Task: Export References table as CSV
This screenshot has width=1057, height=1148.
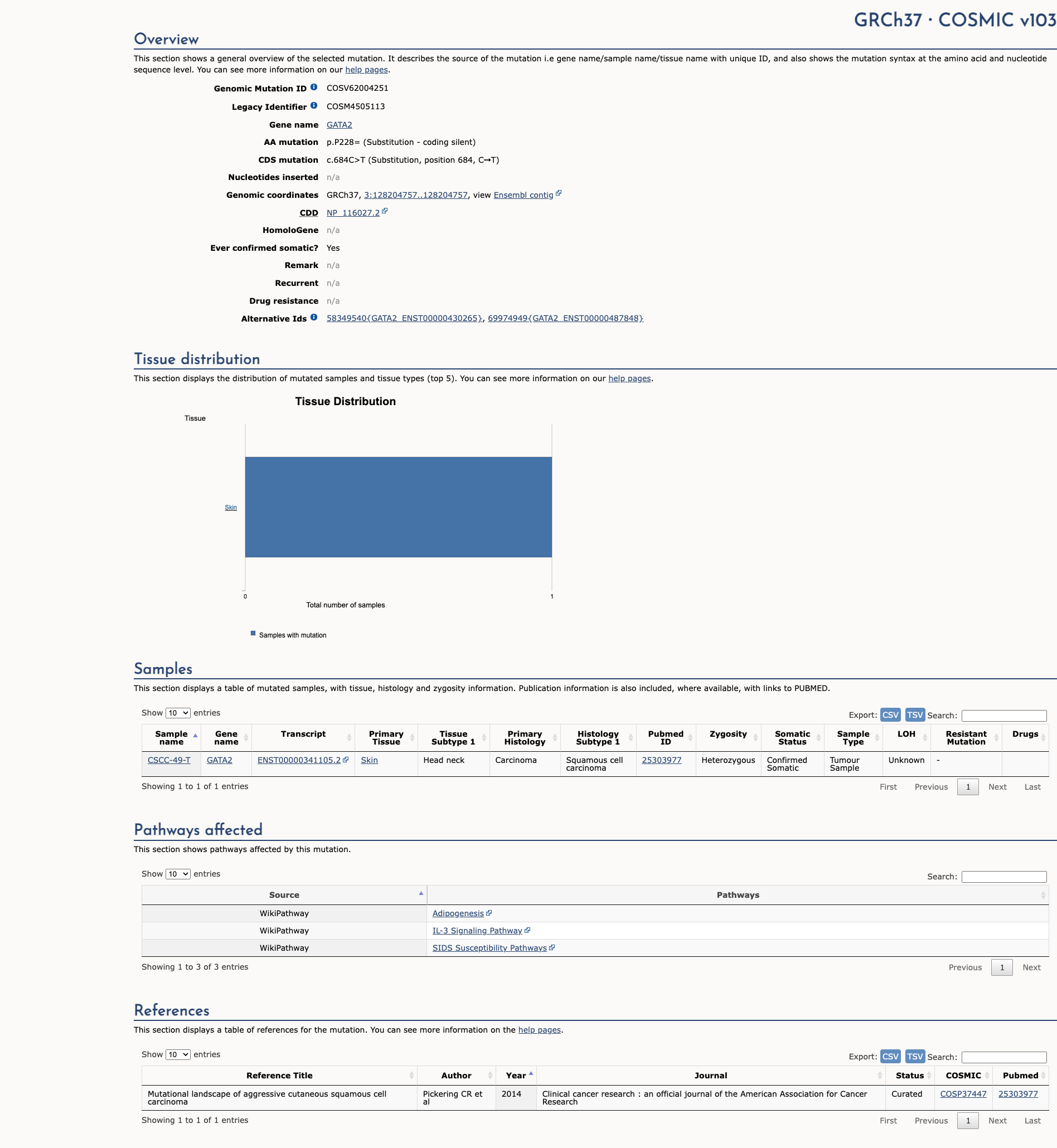Action: (x=890, y=1057)
